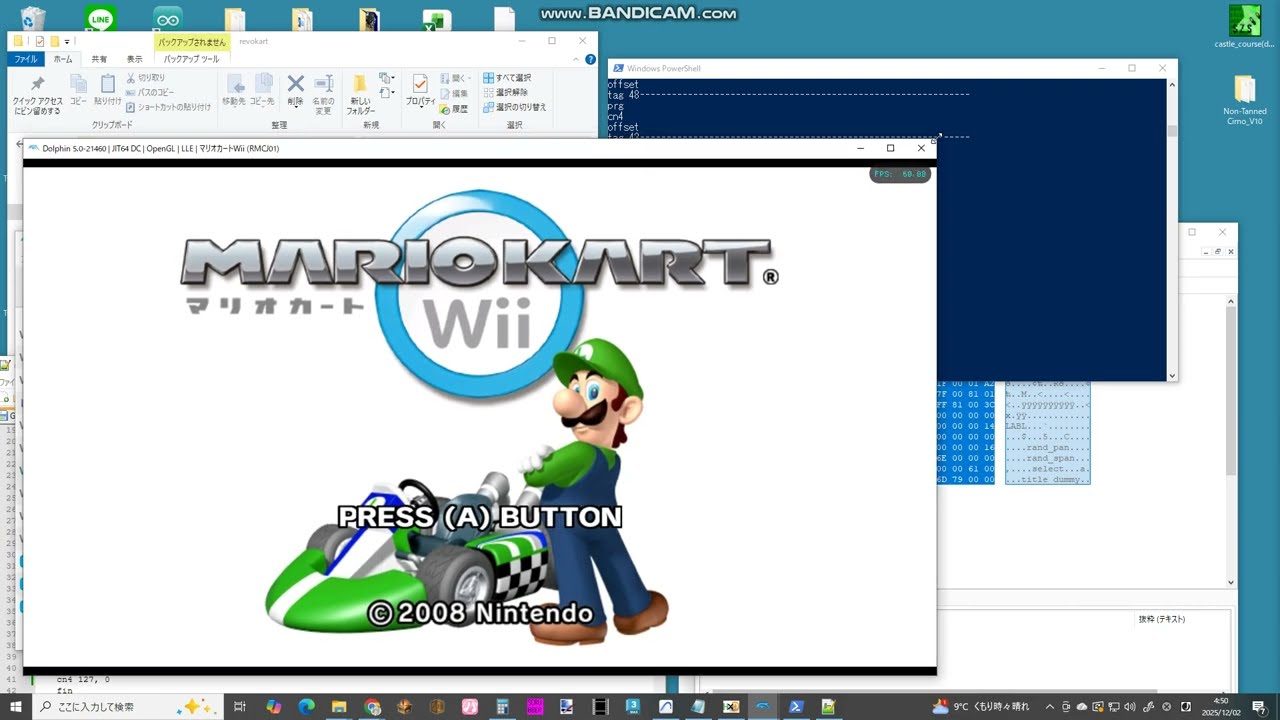Click Invert Selection in Explorer ribbon
This screenshot has width=1280, height=720.
515,107
